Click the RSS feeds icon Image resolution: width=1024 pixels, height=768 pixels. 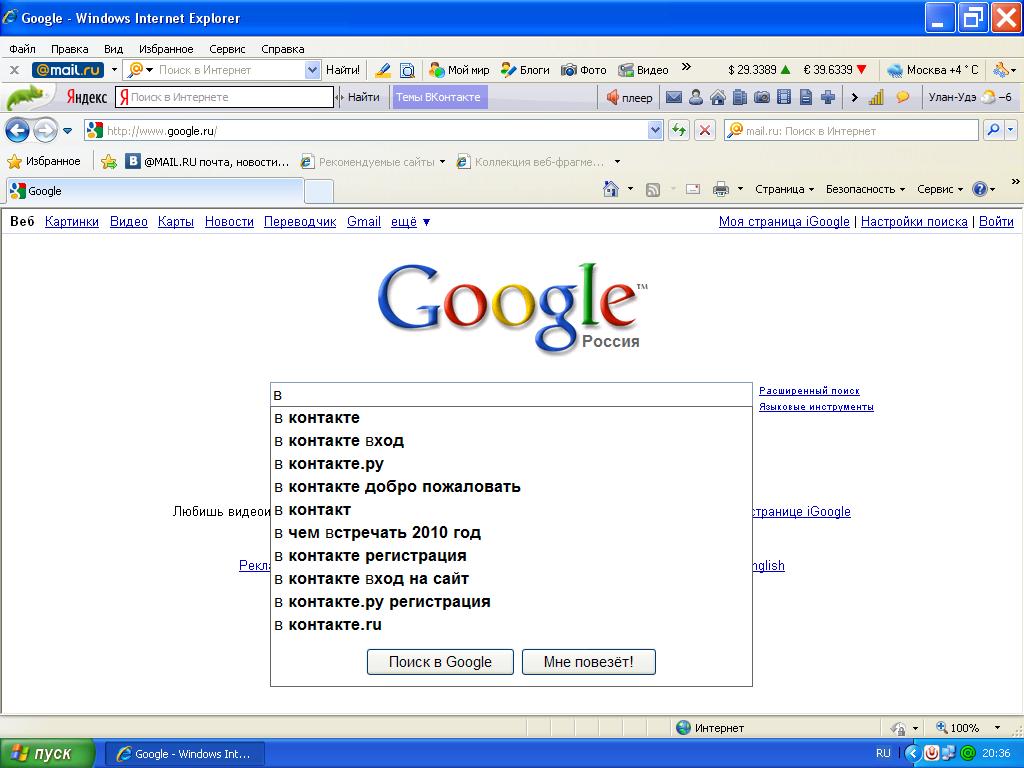click(x=652, y=189)
